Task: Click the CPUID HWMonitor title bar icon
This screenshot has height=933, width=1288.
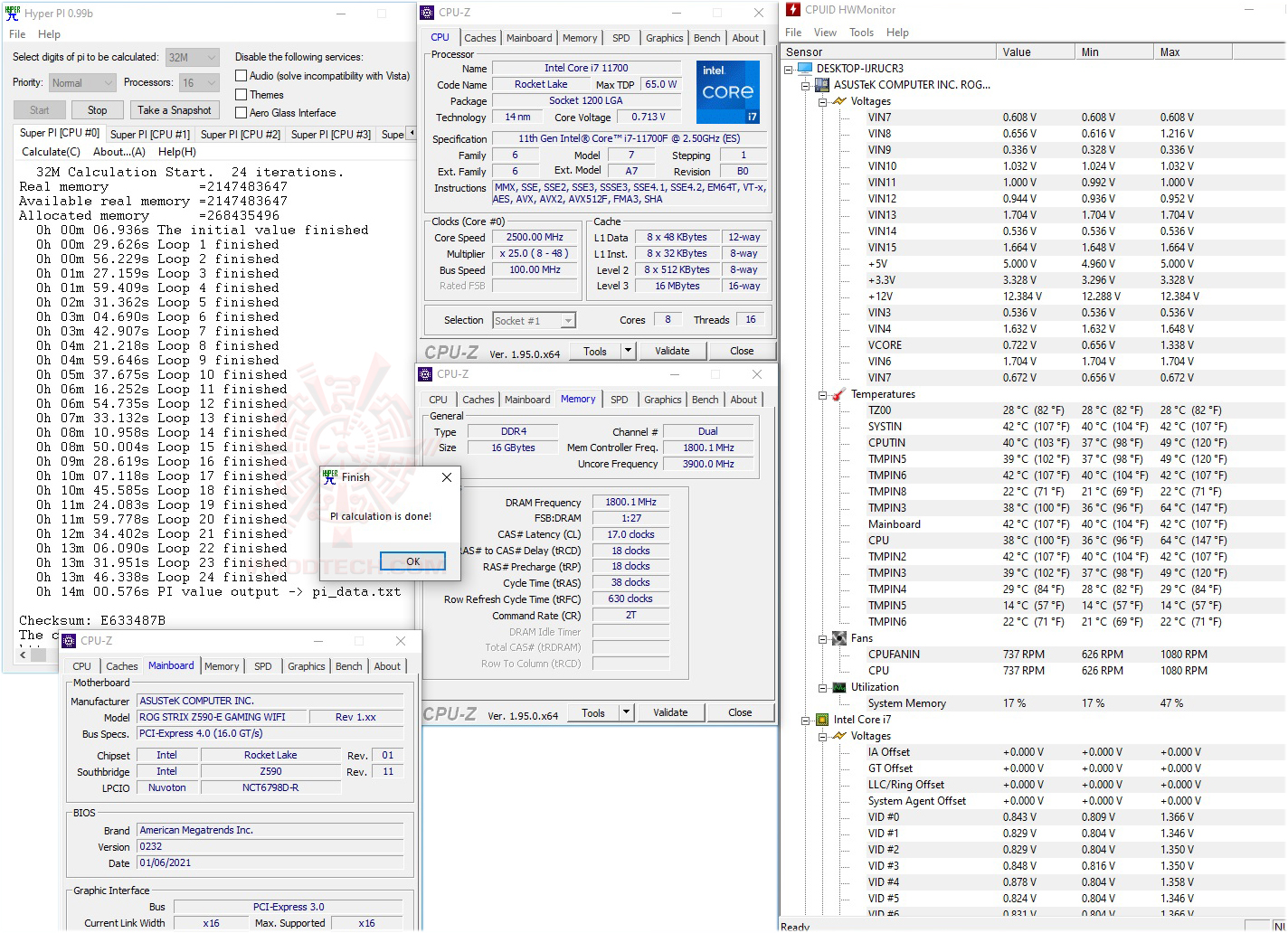Action: coord(793,10)
